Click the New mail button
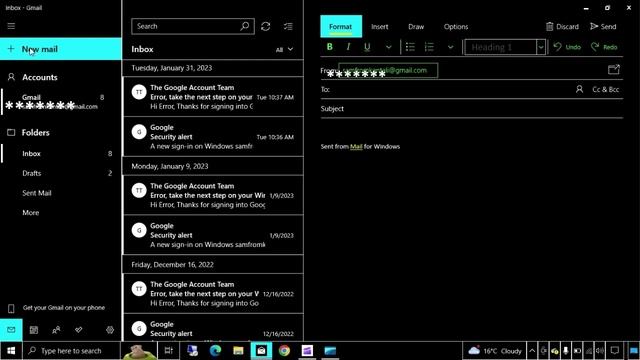Viewport: 640px width, 360px height. (x=61, y=49)
